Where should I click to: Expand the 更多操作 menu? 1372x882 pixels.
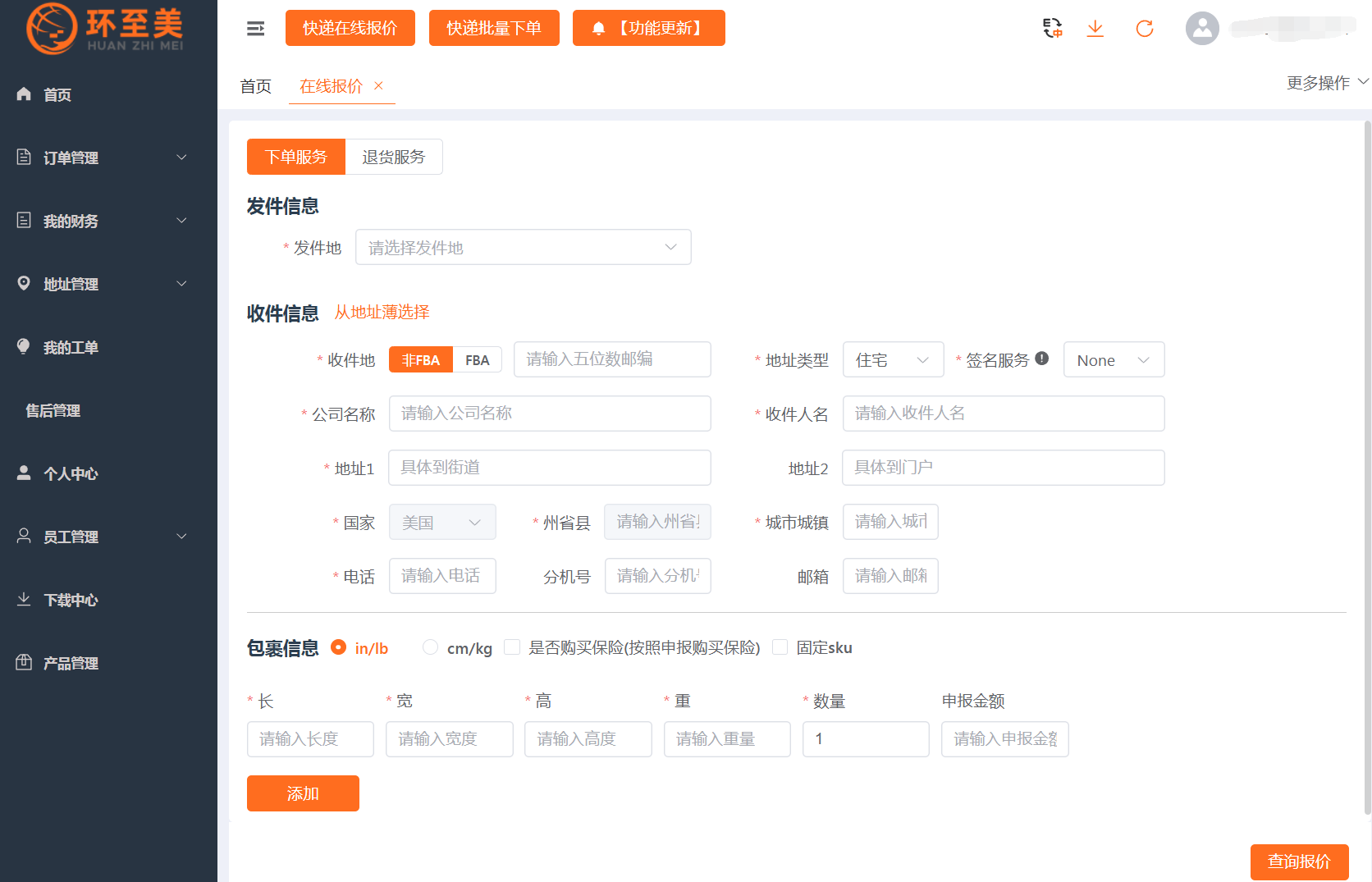[x=1328, y=83]
